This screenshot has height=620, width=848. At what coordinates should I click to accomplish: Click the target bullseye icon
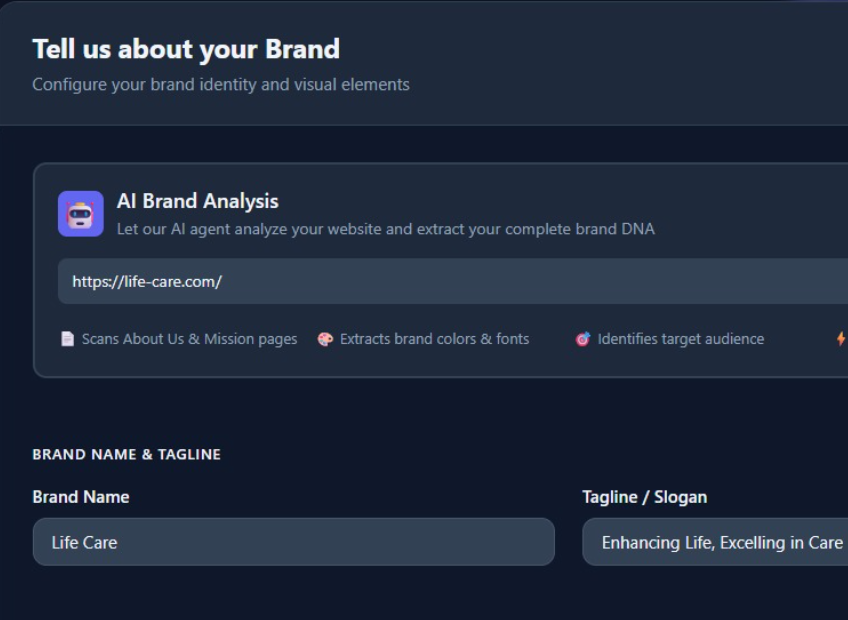coord(582,339)
